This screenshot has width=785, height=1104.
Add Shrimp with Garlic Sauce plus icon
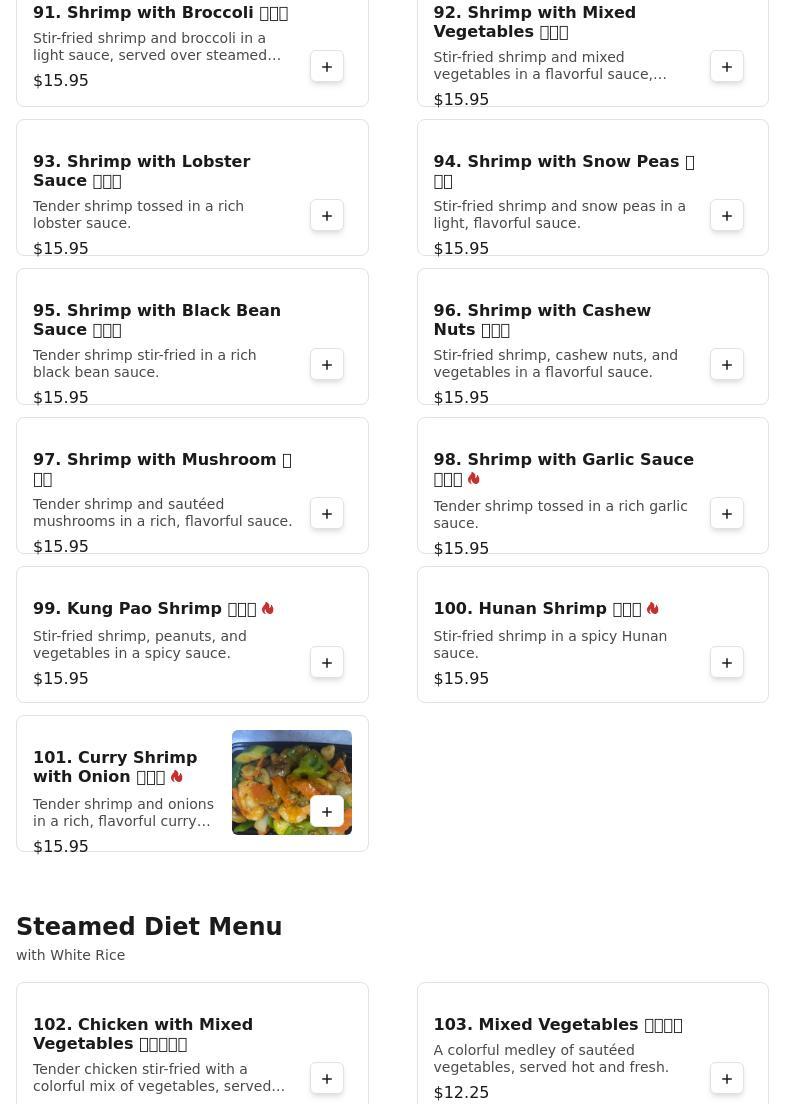coord(727,514)
